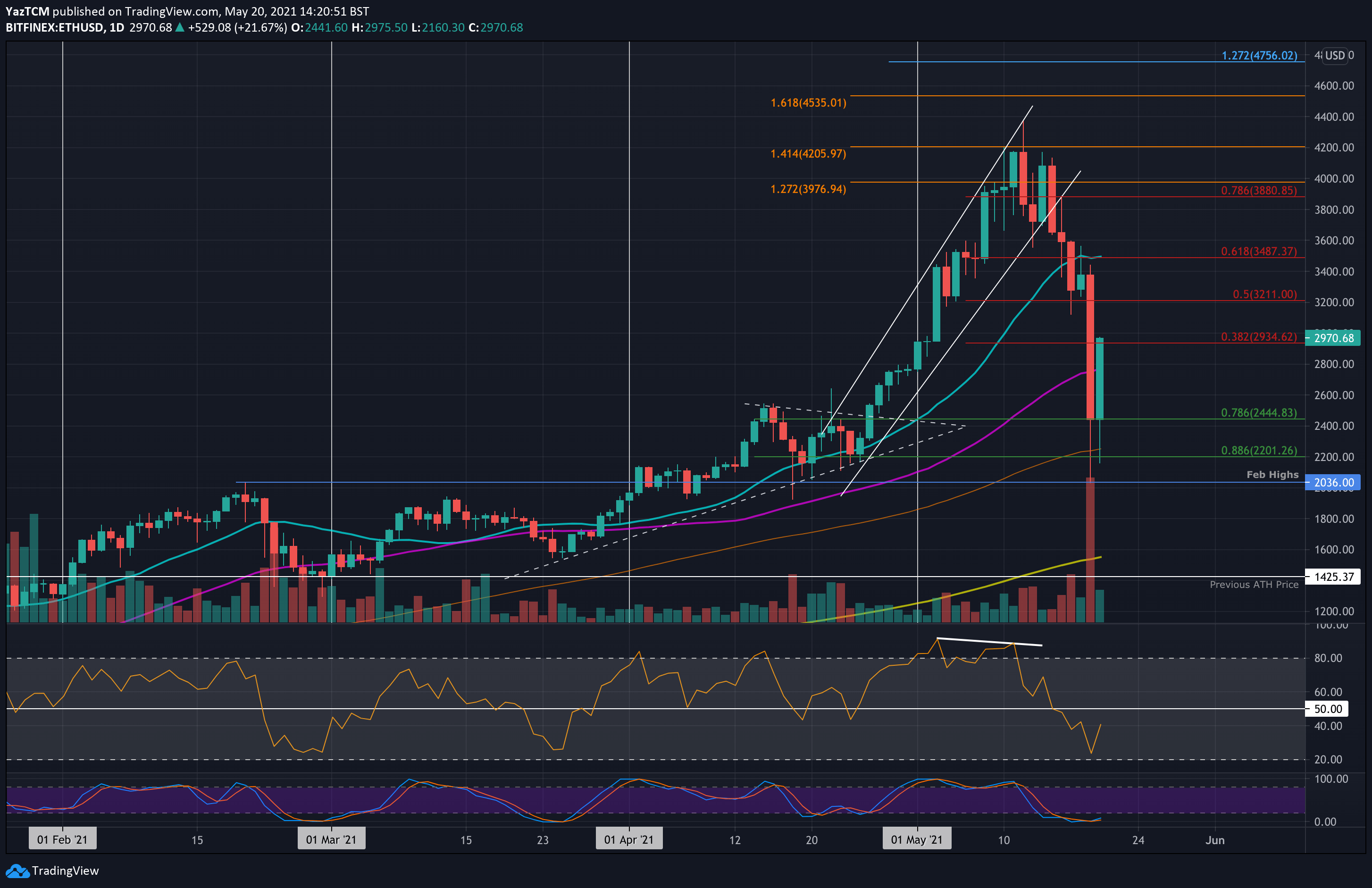Screen dimensions: 1372x888
Task: Click the +529.08 (+21.67%) change value
Action: [x=237, y=28]
